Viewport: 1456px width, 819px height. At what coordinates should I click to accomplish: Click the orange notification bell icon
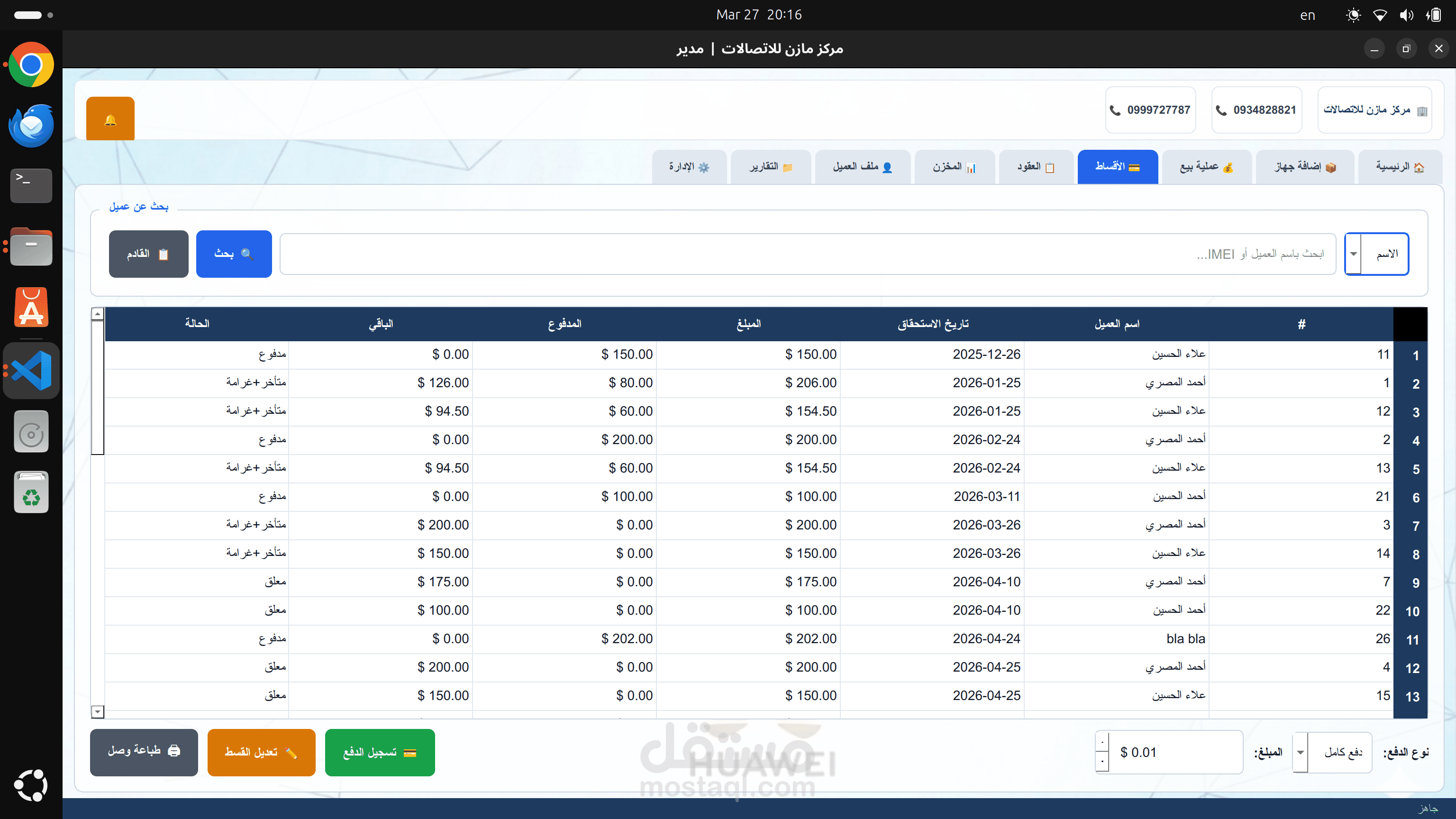pos(110,119)
